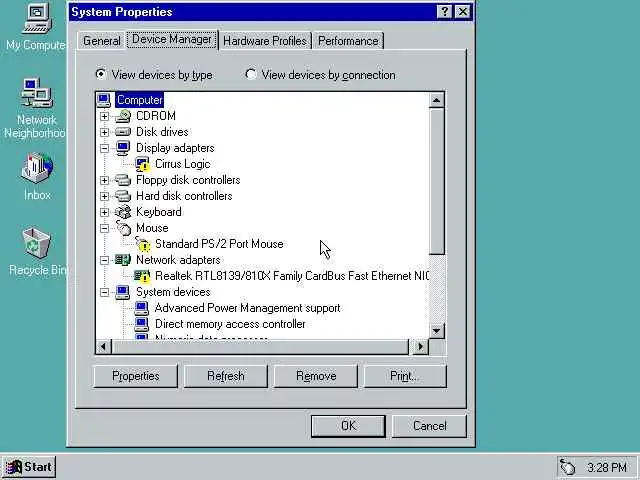The height and width of the screenshot is (480, 640).
Task: Dismiss dialog with Cancel button
Action: tap(429, 426)
